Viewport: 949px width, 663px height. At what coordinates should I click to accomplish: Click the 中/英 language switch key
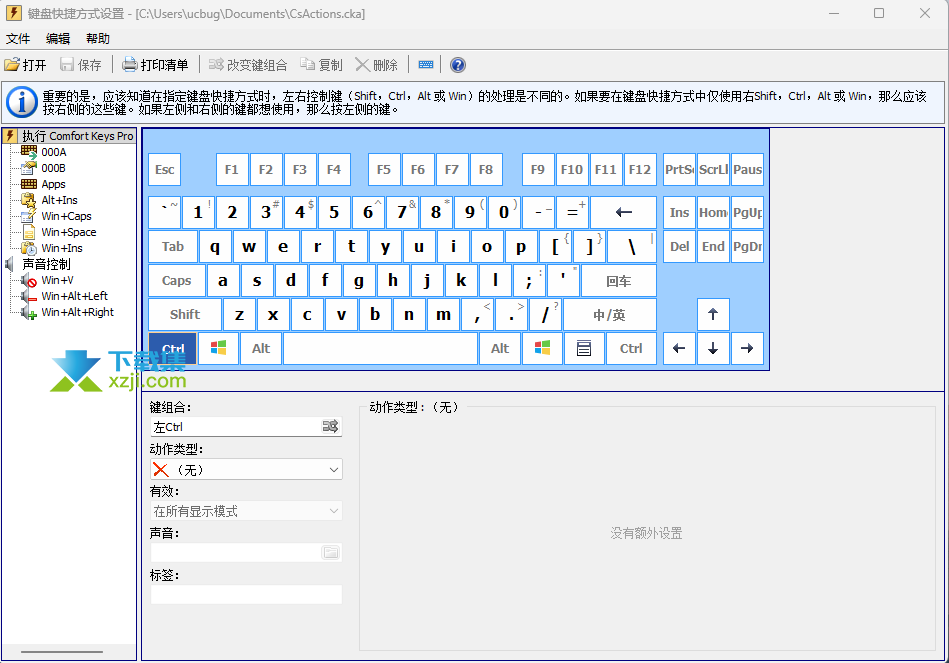click(609, 314)
